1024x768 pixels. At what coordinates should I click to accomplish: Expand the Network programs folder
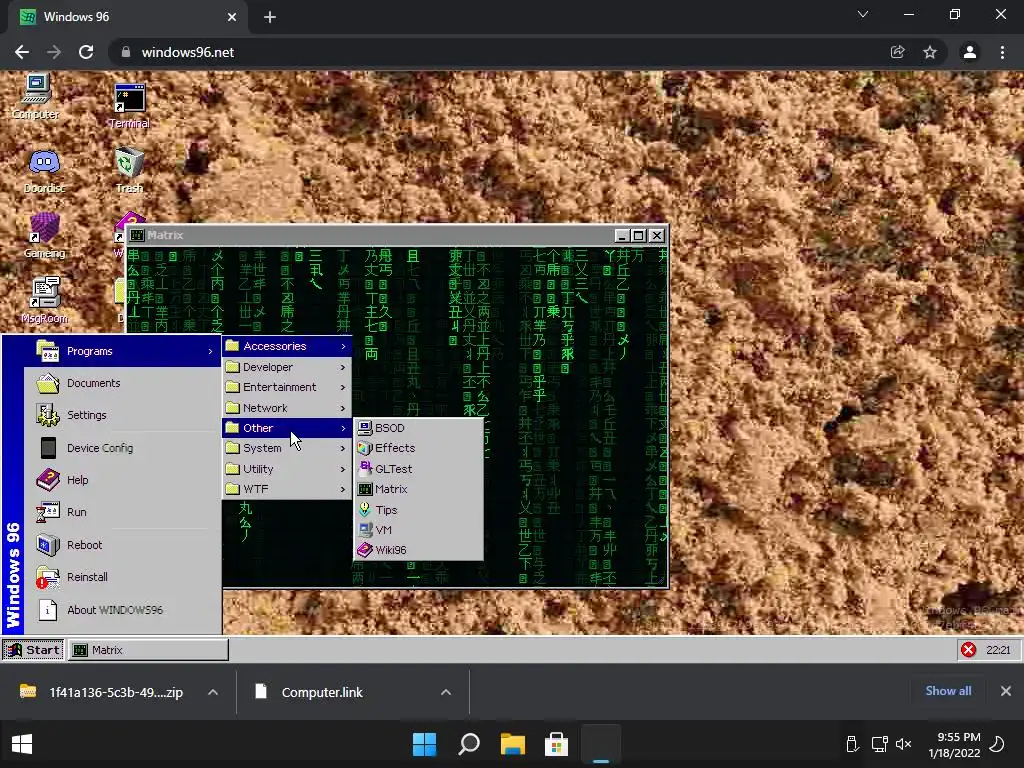point(287,408)
